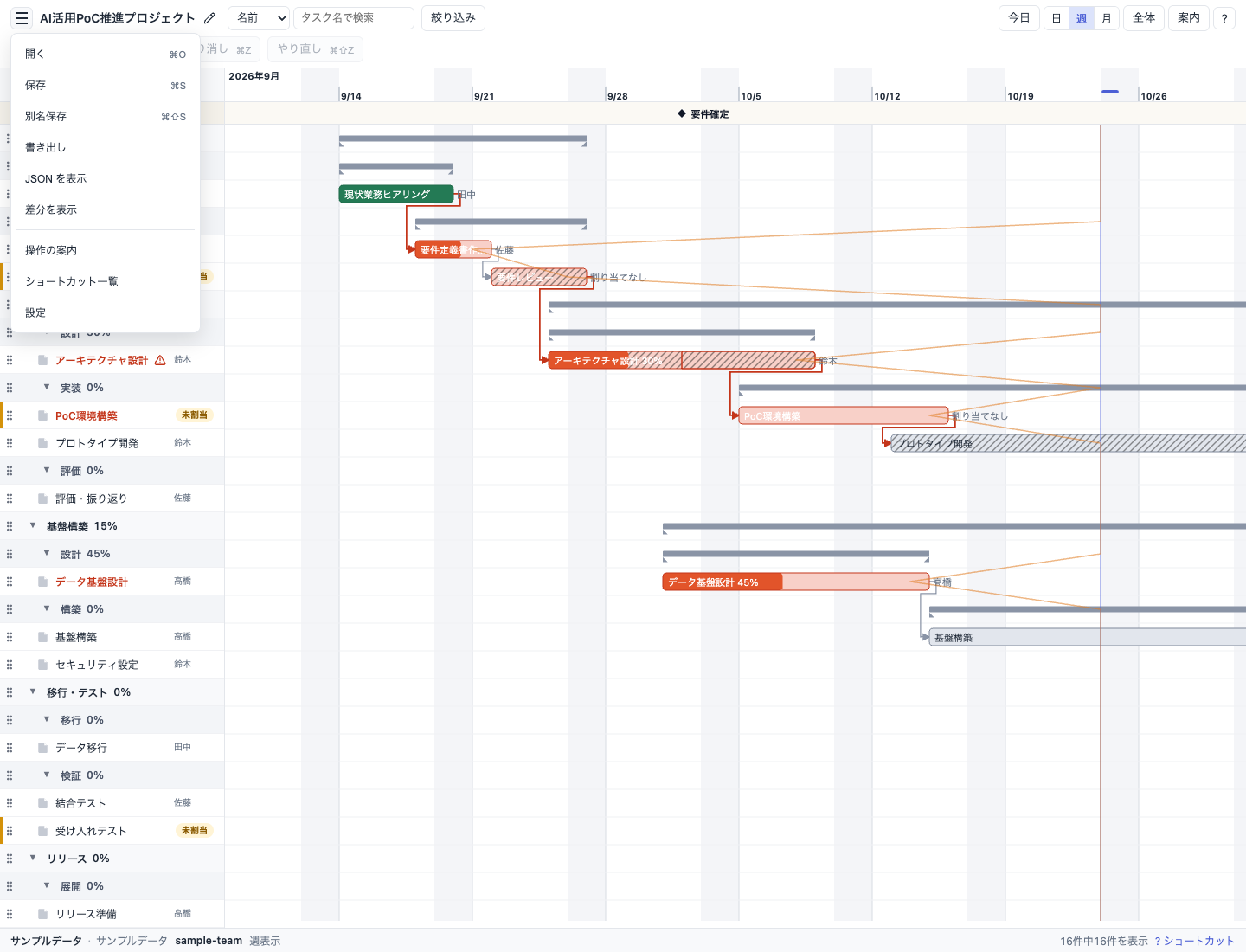Switch timeline to 月 view
1246x952 pixels.
click(x=1107, y=18)
